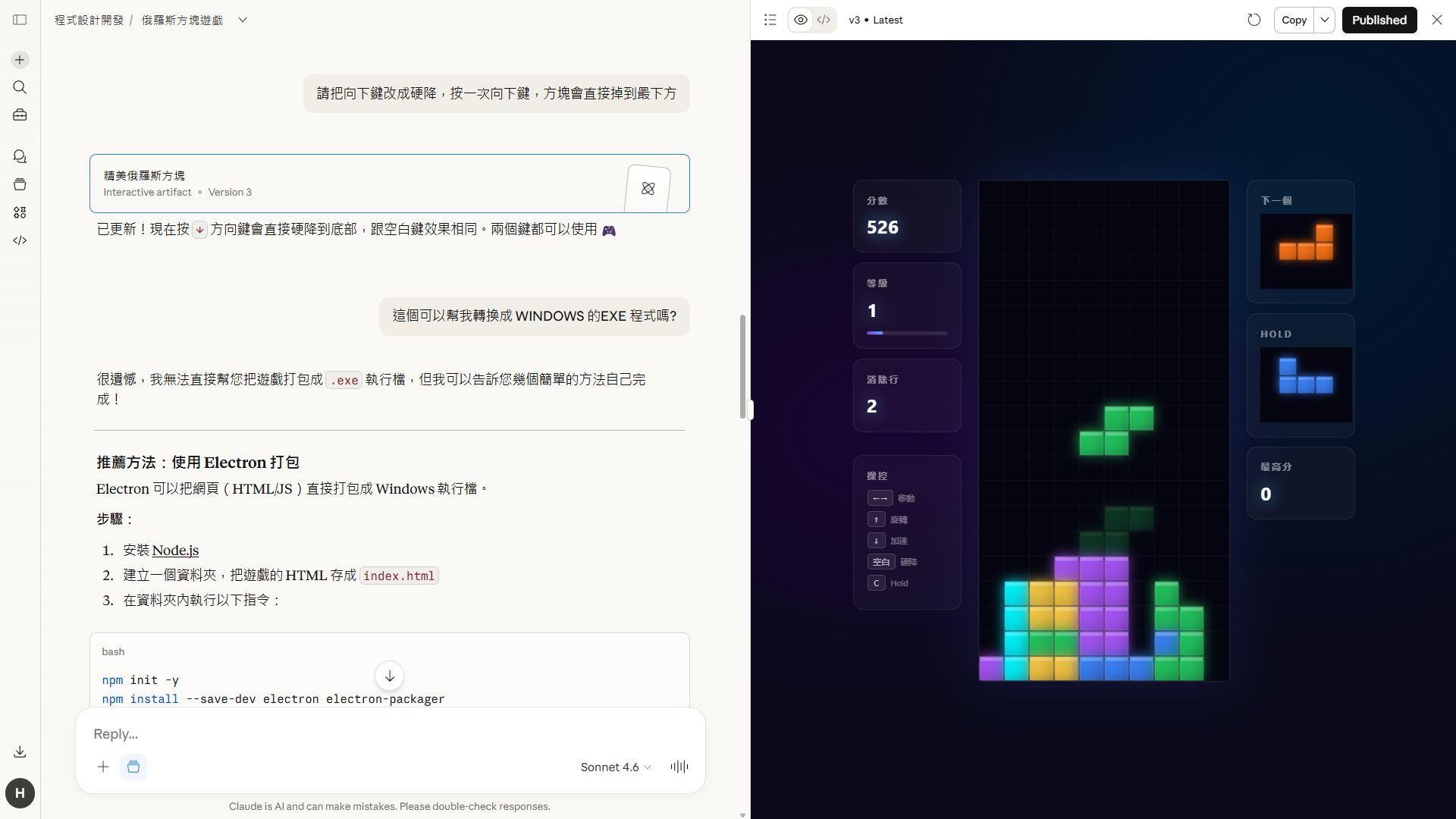
Task: Open the Node.js link
Action: (175, 550)
